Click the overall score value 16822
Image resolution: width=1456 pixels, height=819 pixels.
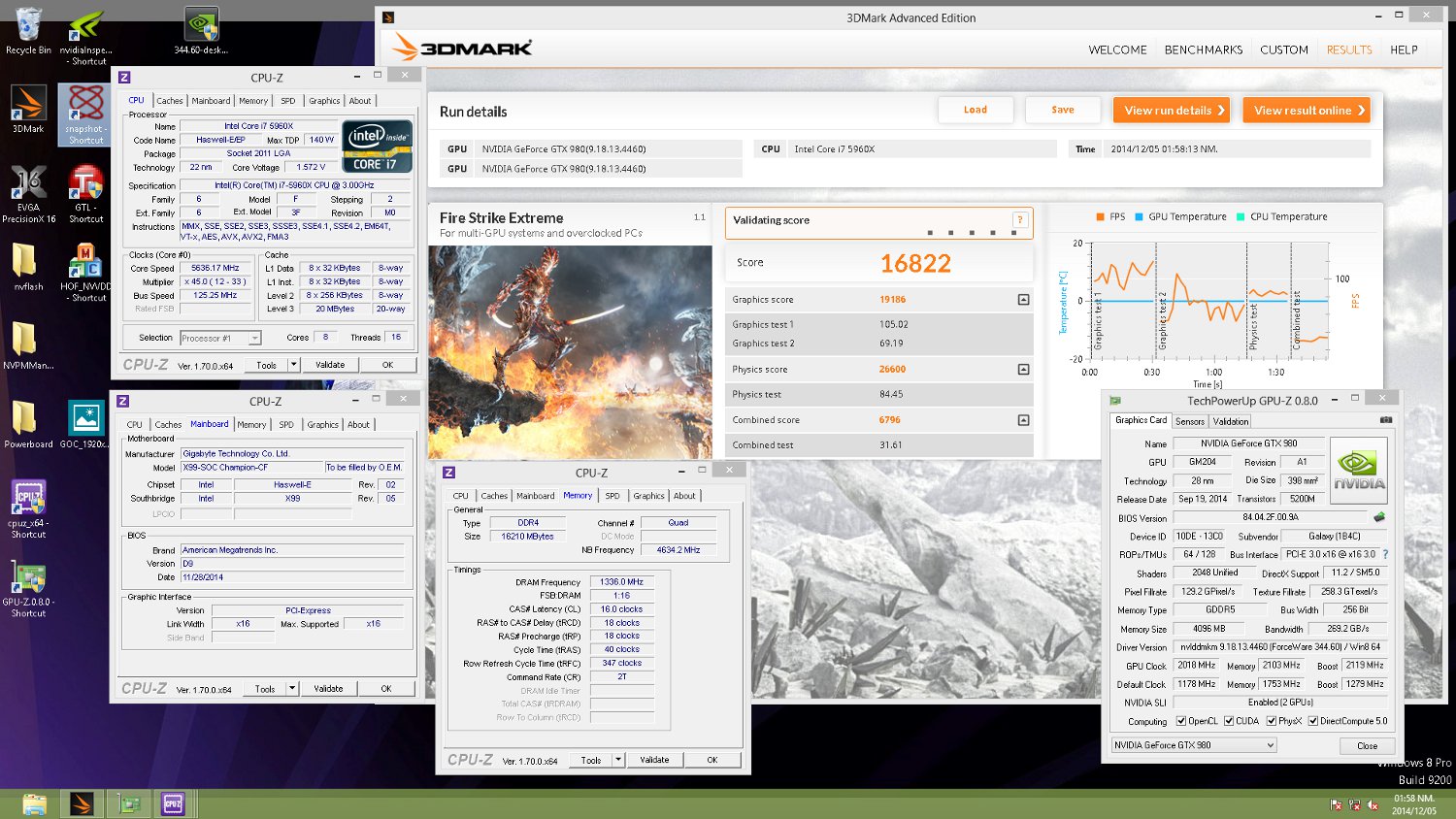915,263
